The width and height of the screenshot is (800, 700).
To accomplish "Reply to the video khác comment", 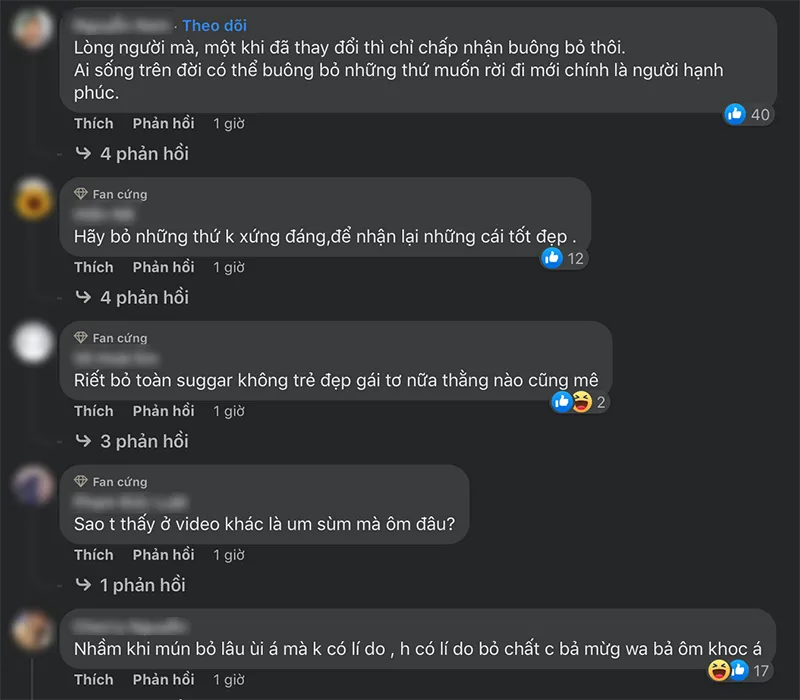I will (x=163, y=555).
